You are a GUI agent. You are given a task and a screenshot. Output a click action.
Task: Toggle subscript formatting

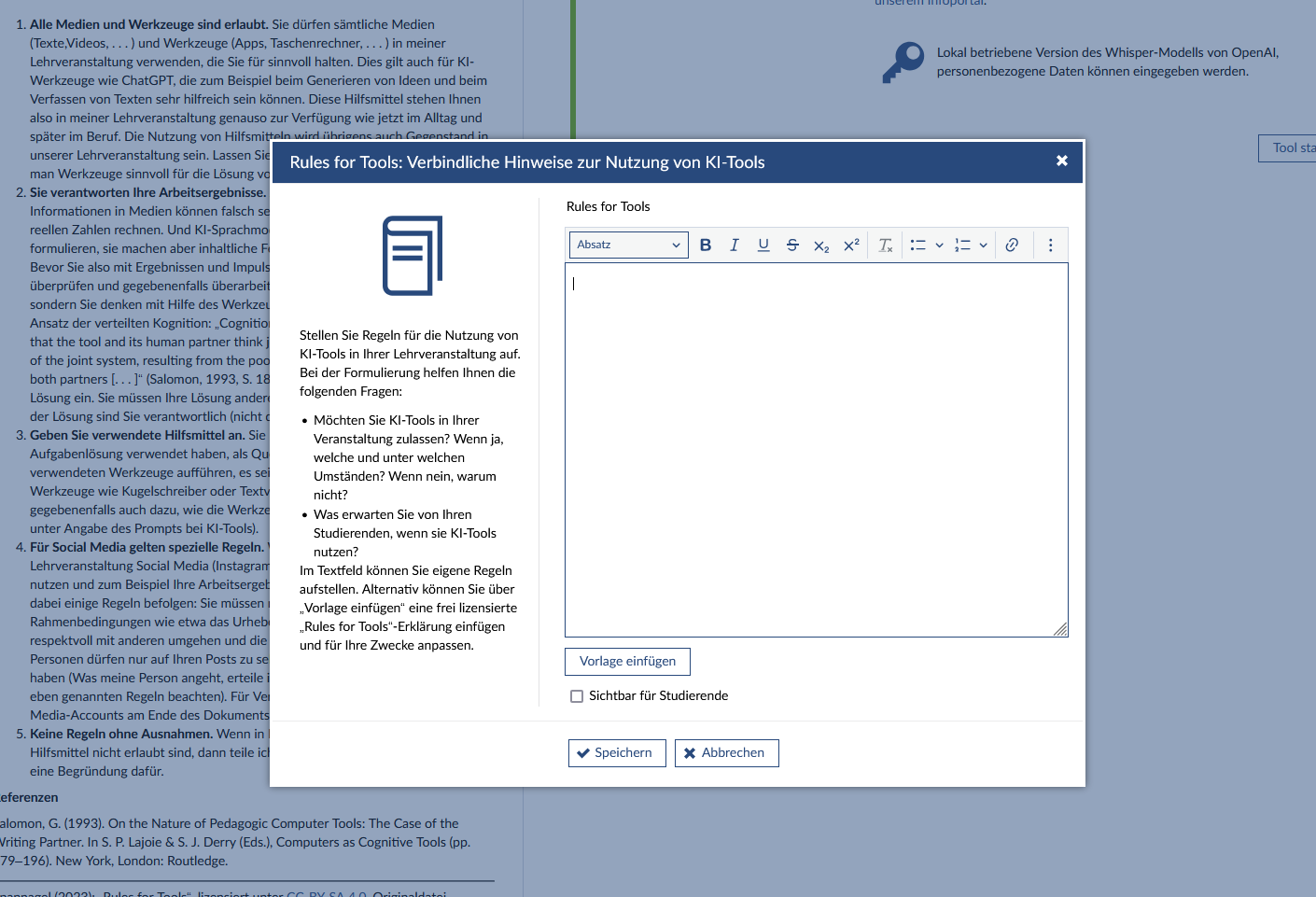tap(821, 245)
